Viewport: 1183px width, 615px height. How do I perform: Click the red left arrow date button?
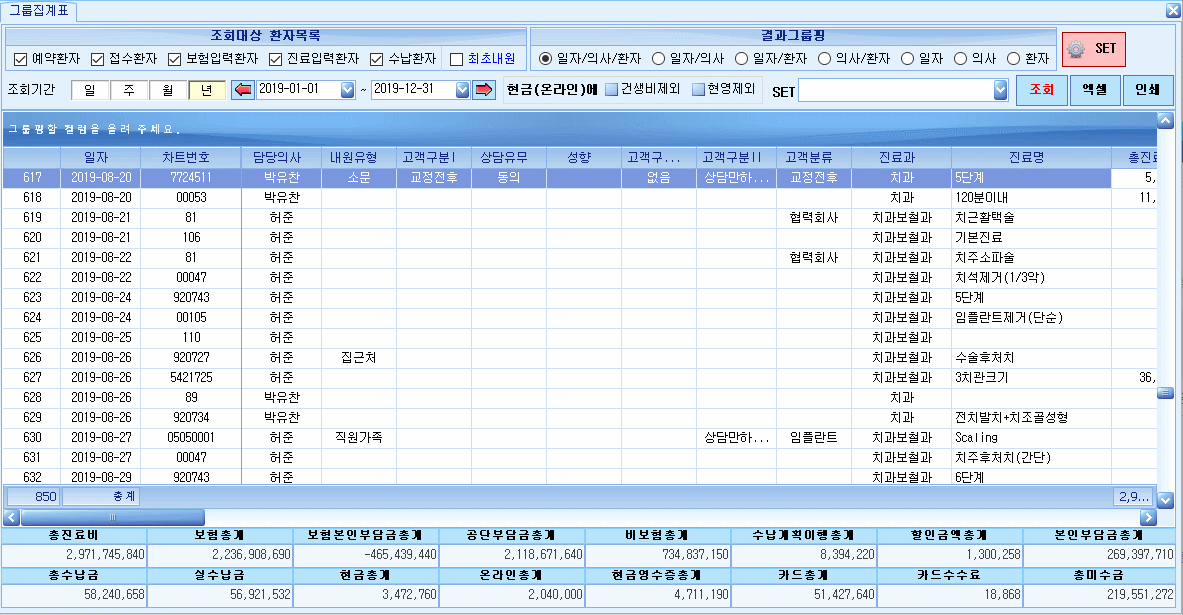(242, 90)
